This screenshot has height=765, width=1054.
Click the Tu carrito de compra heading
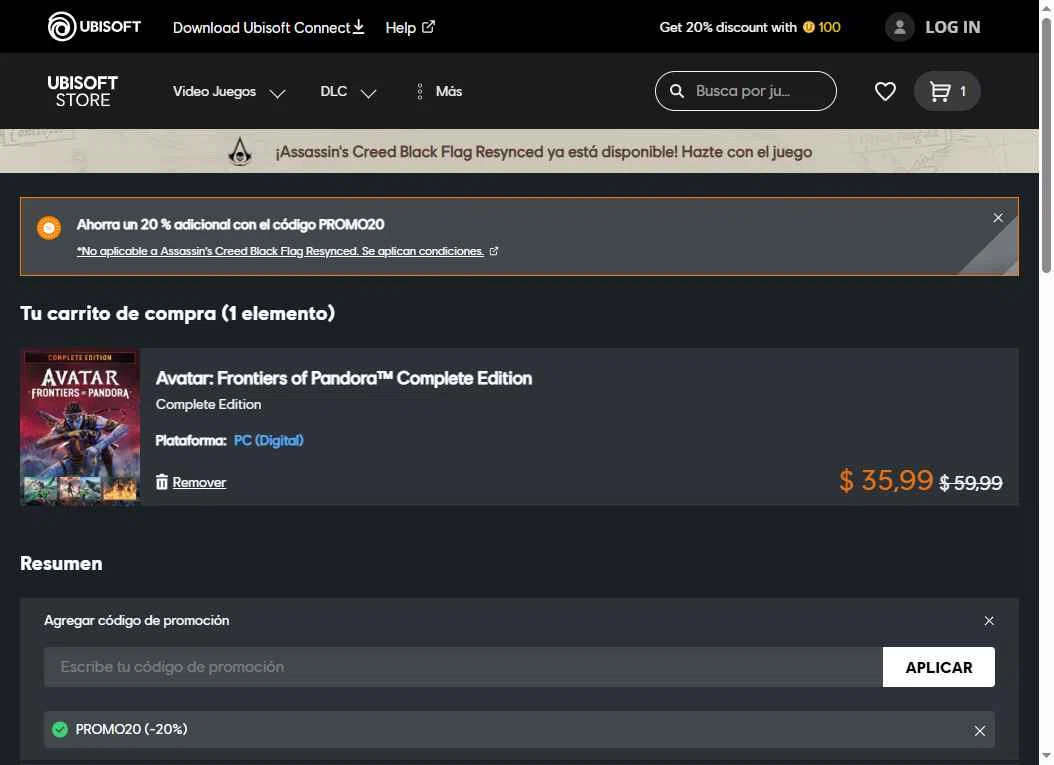coord(177,313)
